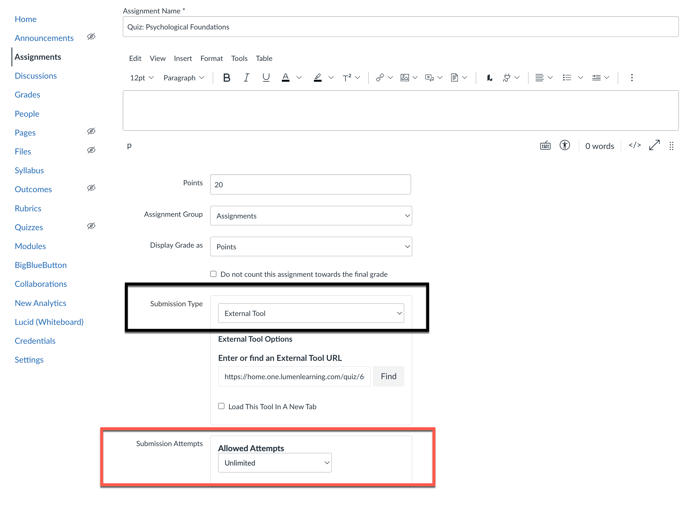Image resolution: width=688 pixels, height=505 pixels.
Task: Toggle Outcomes hidden eye icon
Action: pos(91,188)
